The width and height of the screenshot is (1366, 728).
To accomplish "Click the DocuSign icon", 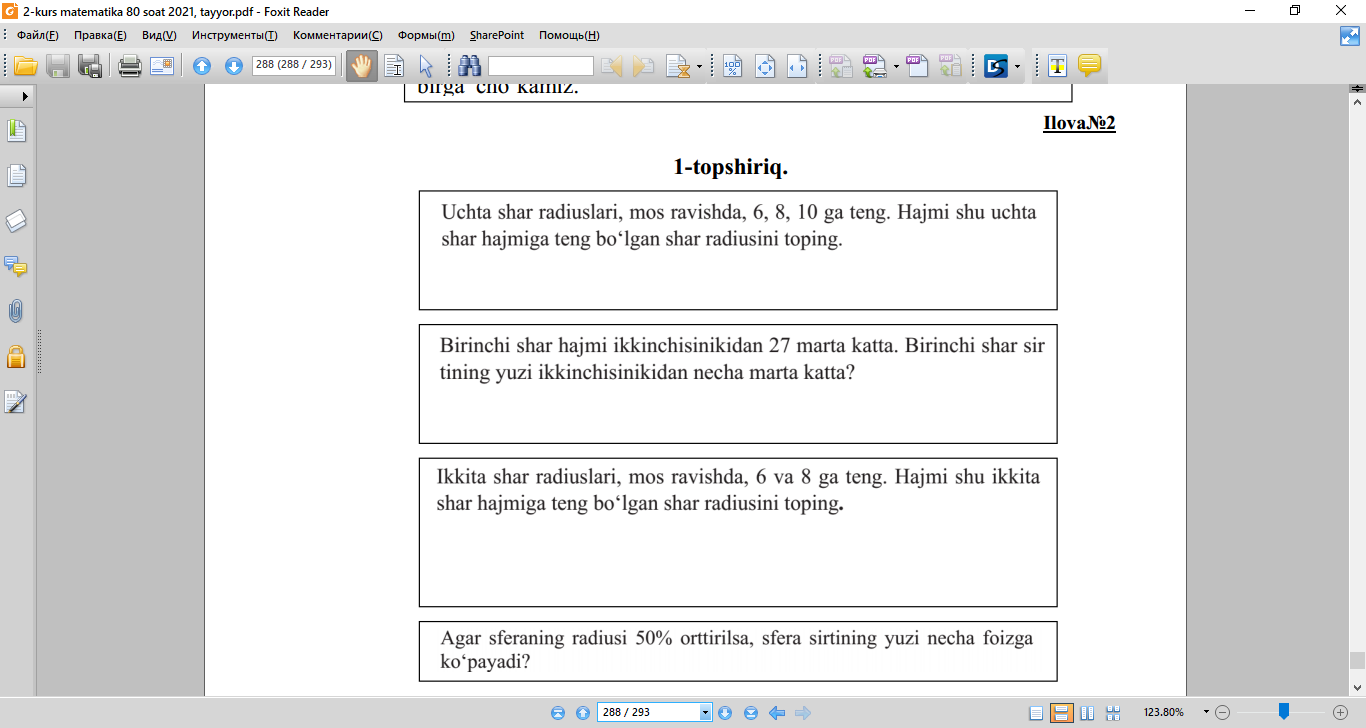I will pyautogui.click(x=996, y=67).
